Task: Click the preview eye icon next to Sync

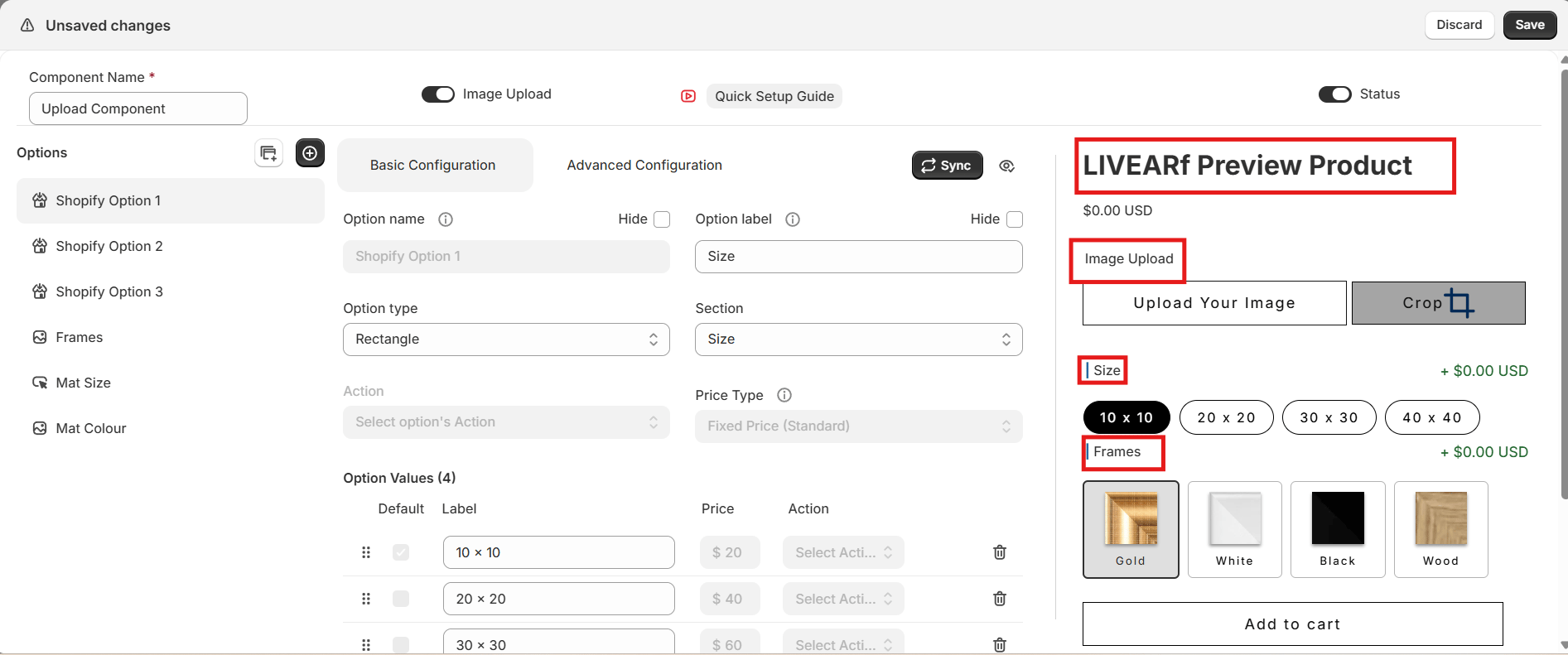Action: (1006, 166)
